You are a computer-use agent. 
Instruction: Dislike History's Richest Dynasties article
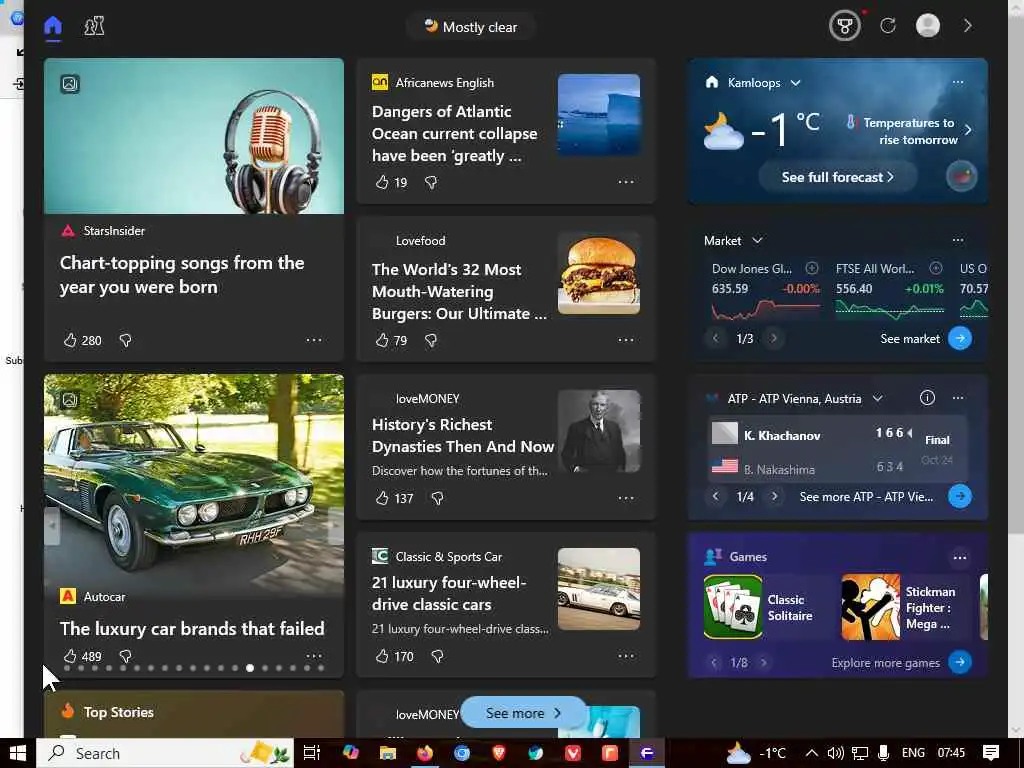tap(438, 498)
